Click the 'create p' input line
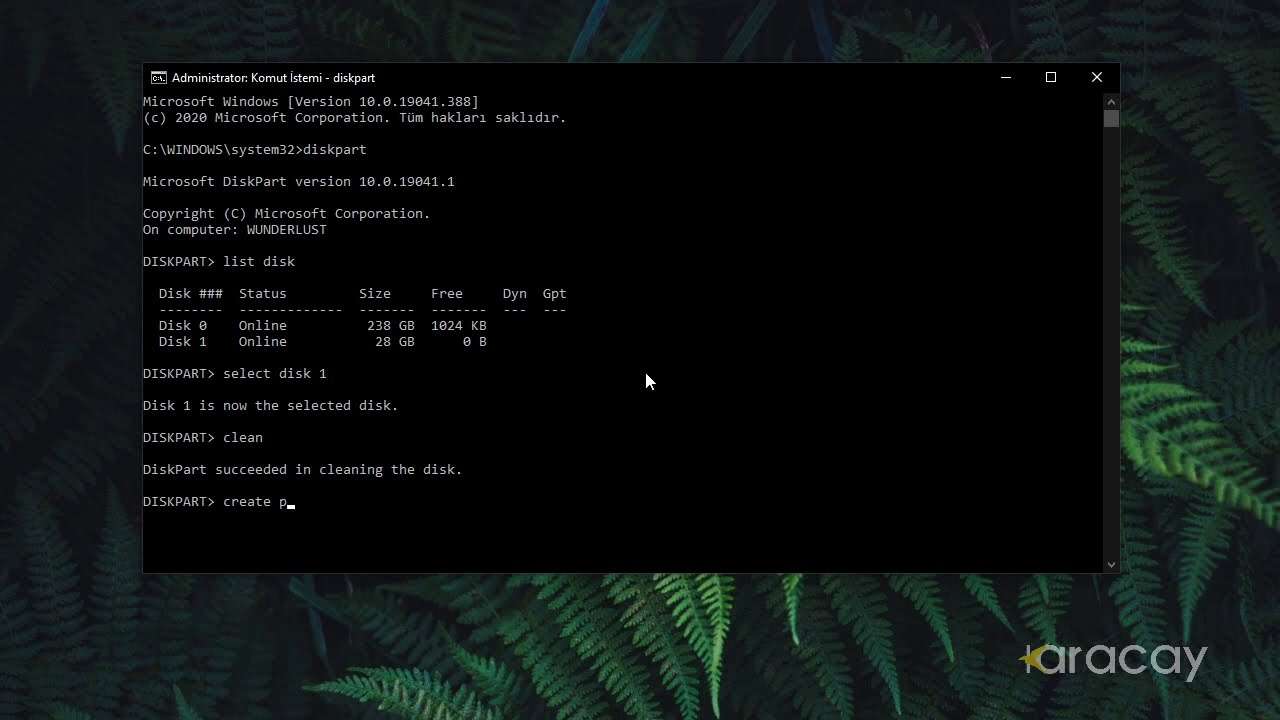Viewport: 1280px width, 720px height. pos(254,502)
